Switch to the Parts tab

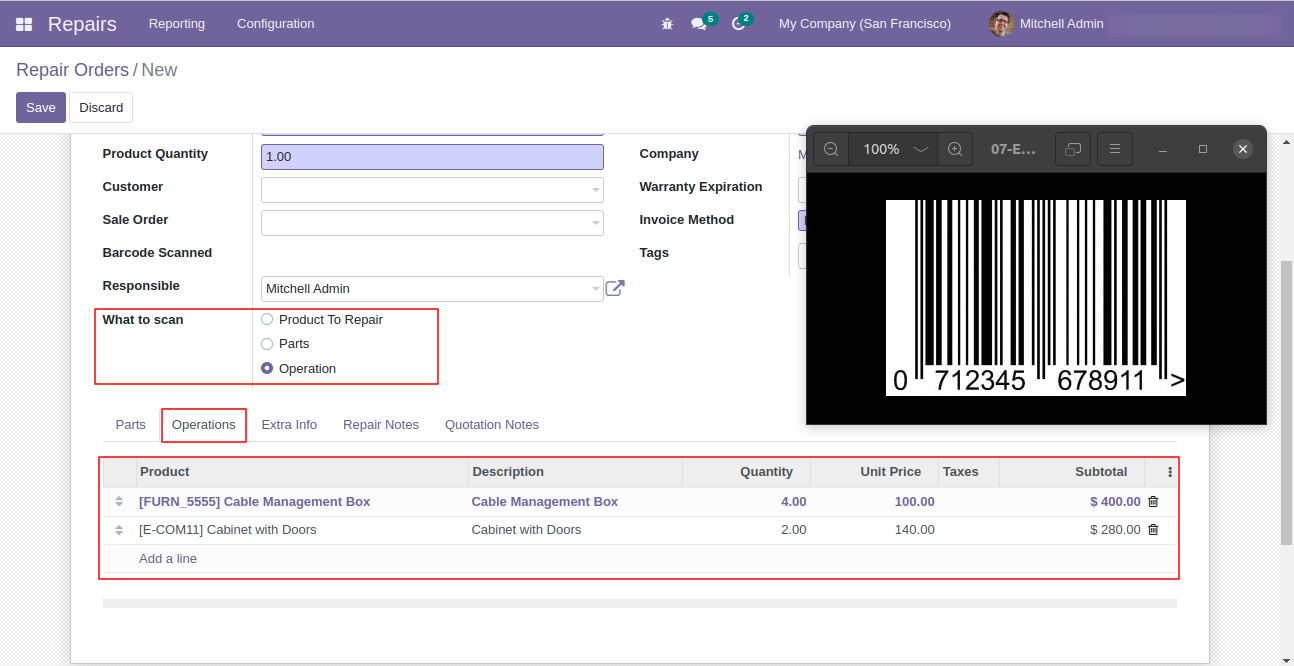(131, 425)
